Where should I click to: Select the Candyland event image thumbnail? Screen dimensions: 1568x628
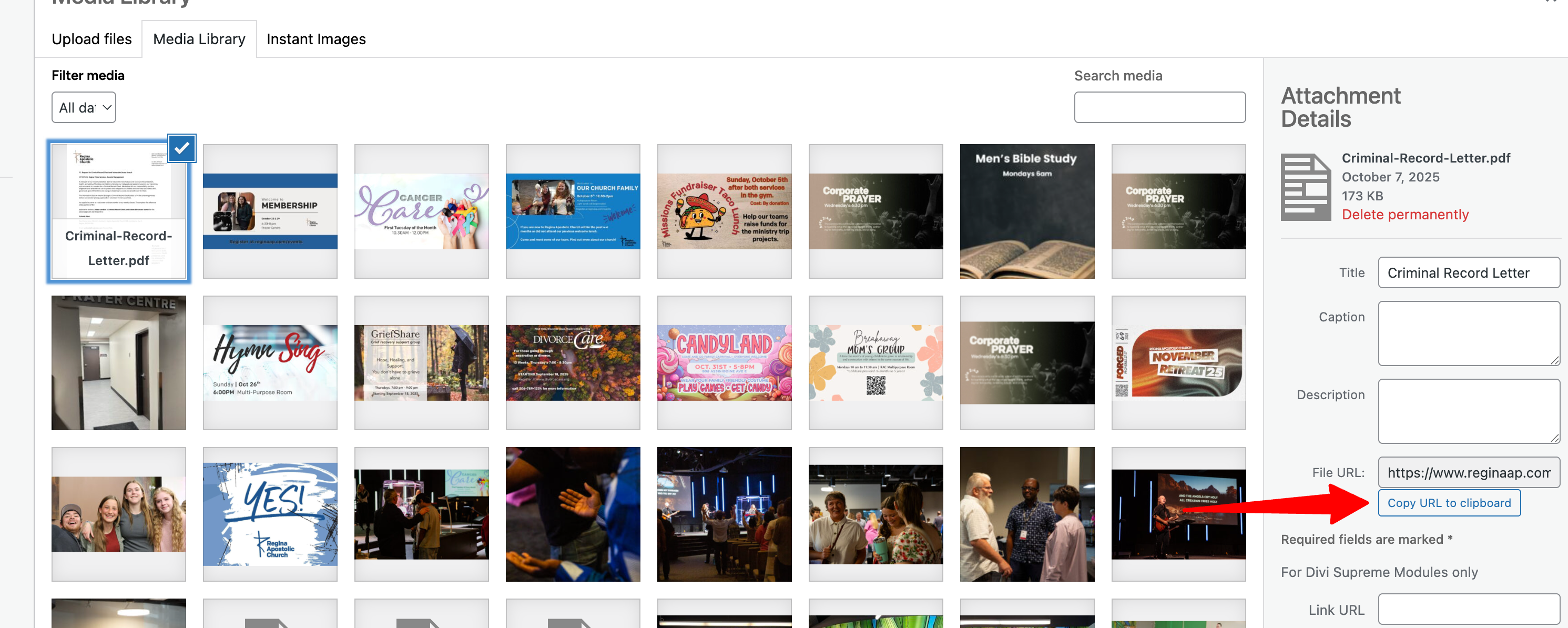click(x=724, y=362)
